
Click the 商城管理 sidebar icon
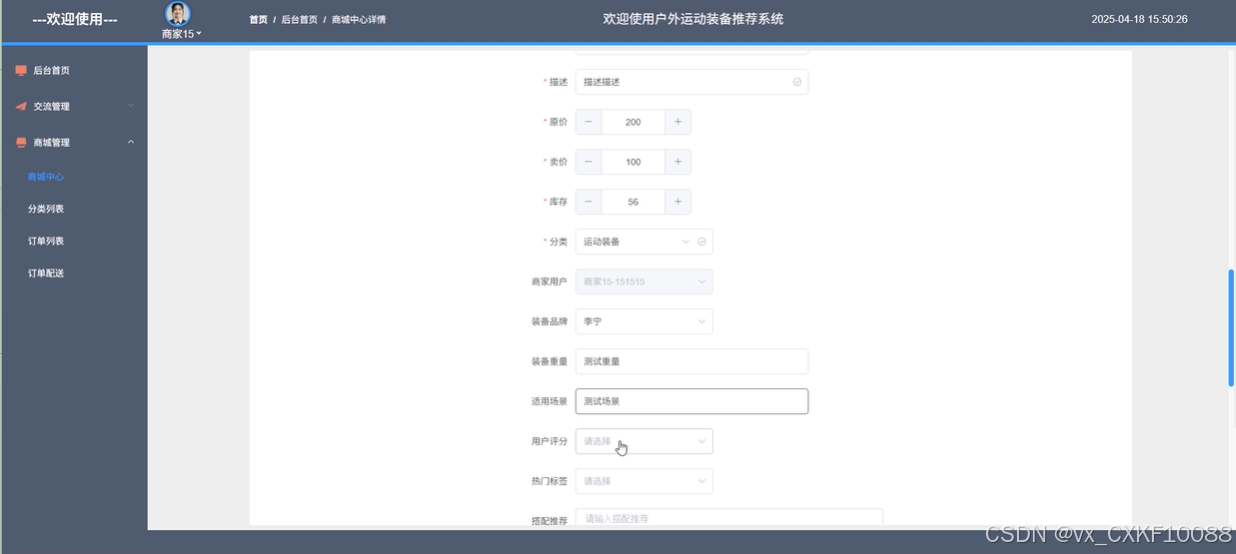tap(21, 143)
